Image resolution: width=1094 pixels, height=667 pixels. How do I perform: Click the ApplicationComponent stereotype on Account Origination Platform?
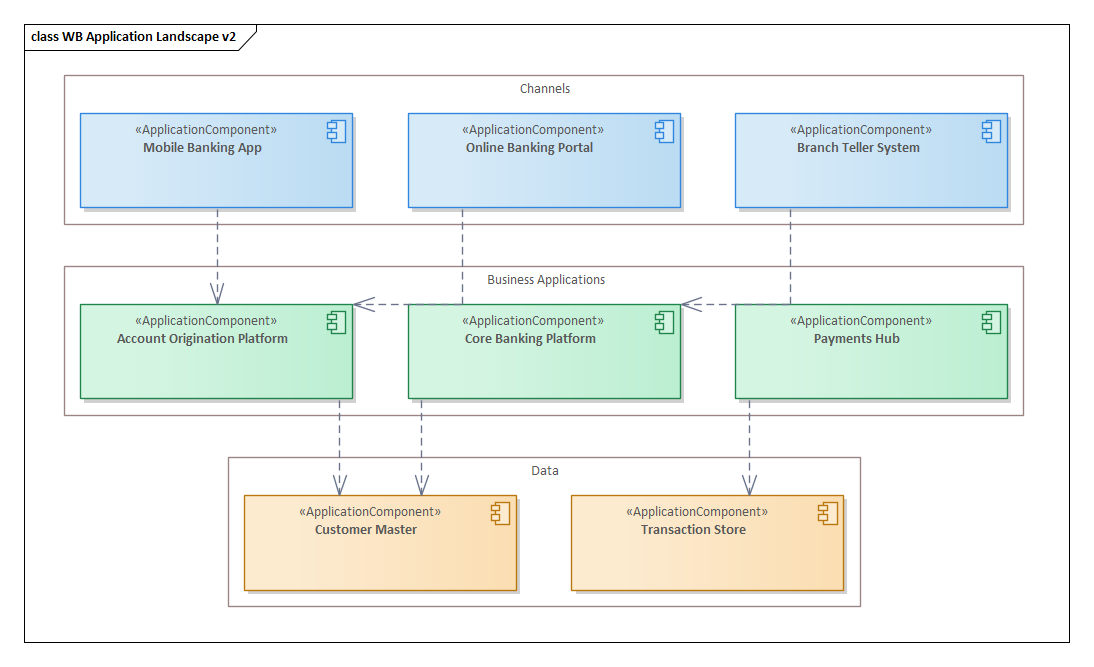pos(206,321)
